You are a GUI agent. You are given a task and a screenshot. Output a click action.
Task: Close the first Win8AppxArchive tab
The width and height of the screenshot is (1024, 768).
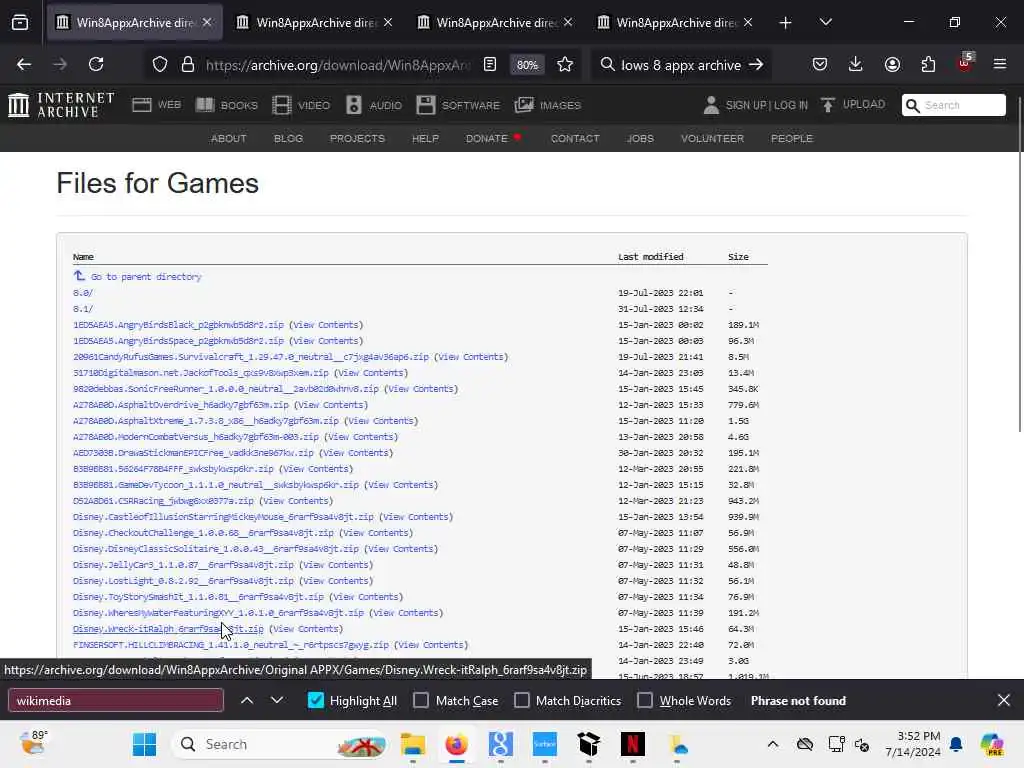coord(207,23)
